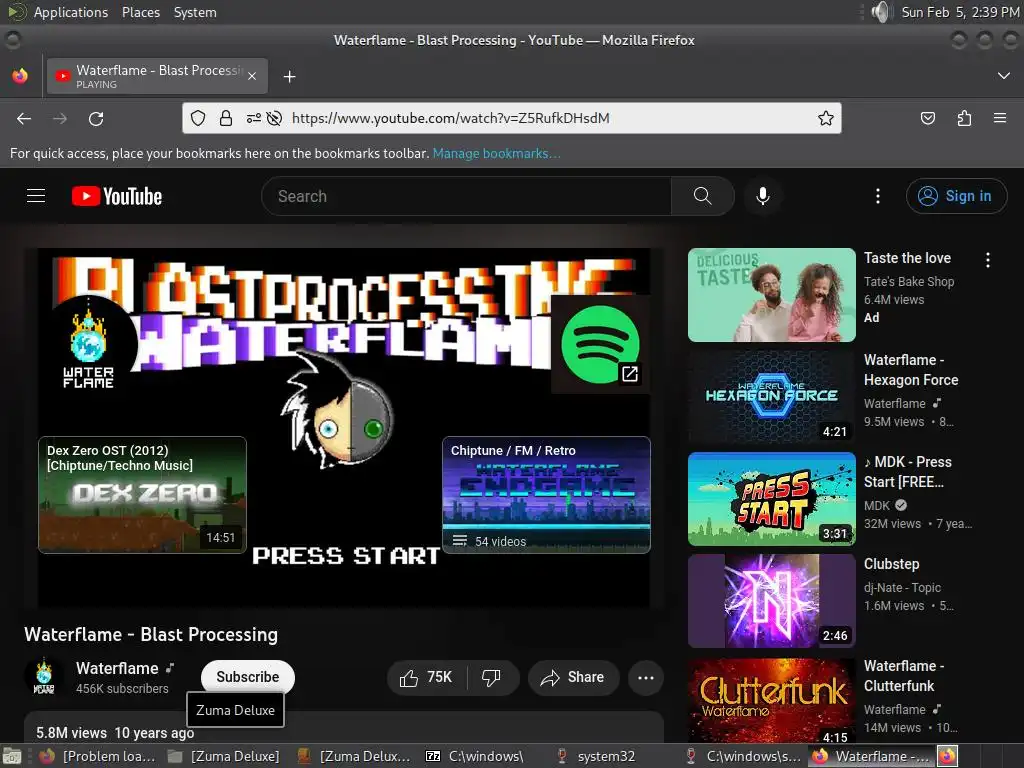
Task: Click the Waterflame channel logo on video endscreen
Action: (88, 345)
